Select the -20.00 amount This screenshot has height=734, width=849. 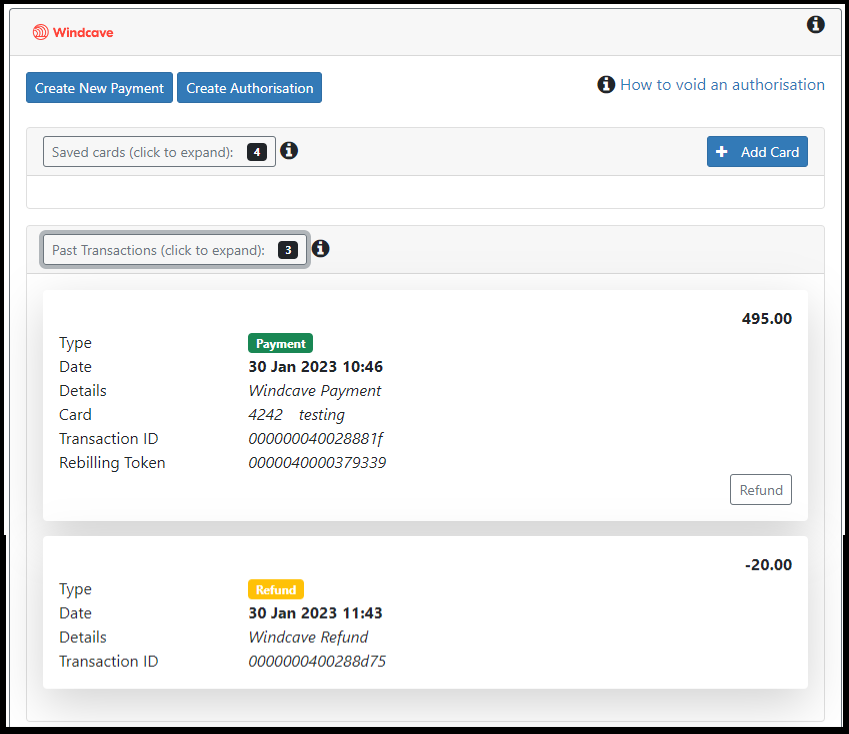coord(768,565)
